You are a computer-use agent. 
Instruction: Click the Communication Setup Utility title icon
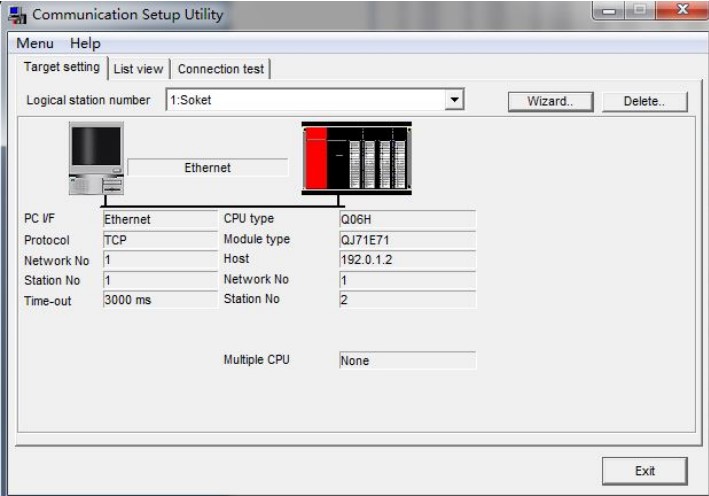pos(17,15)
